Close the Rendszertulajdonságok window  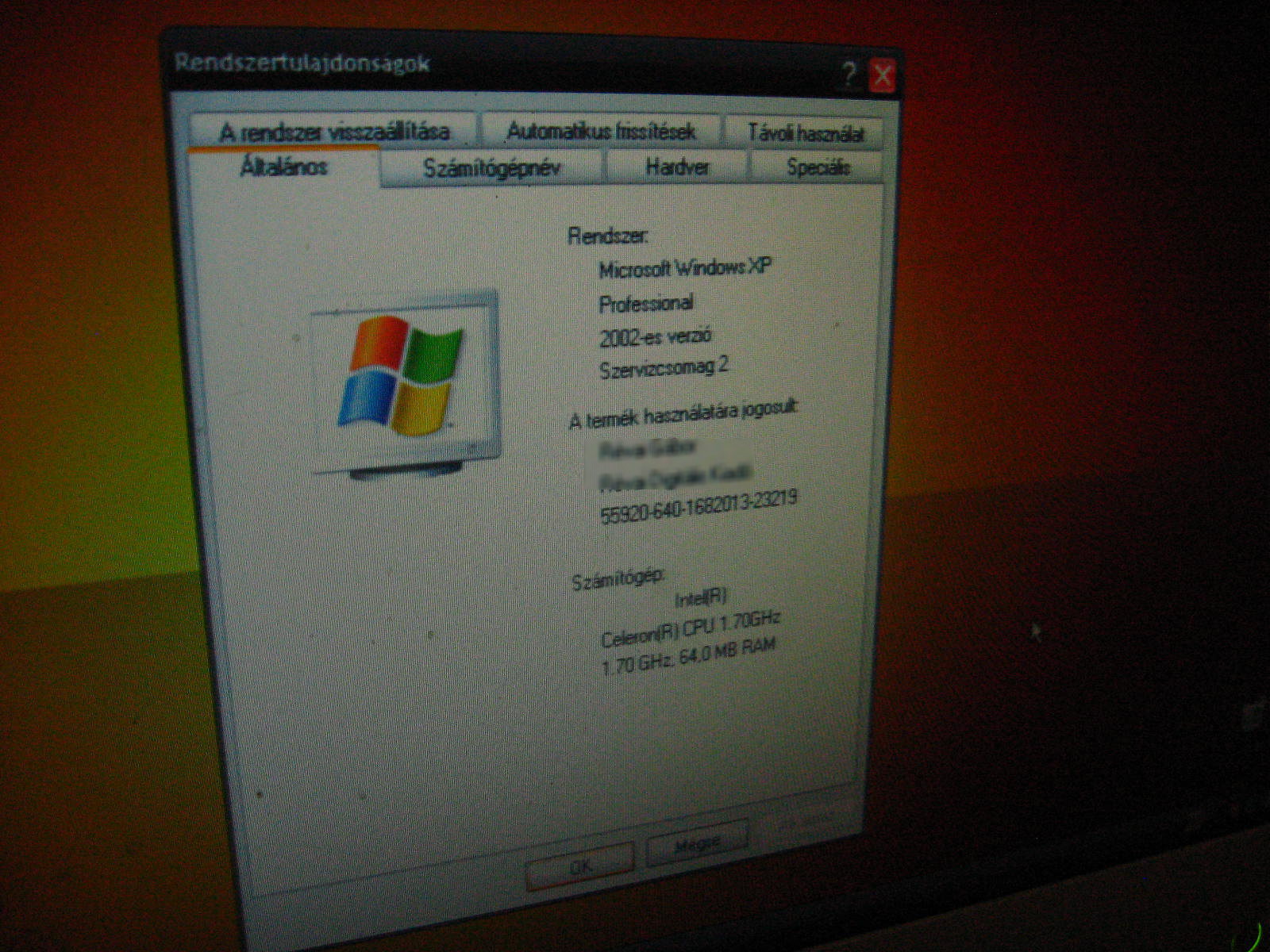(x=882, y=77)
